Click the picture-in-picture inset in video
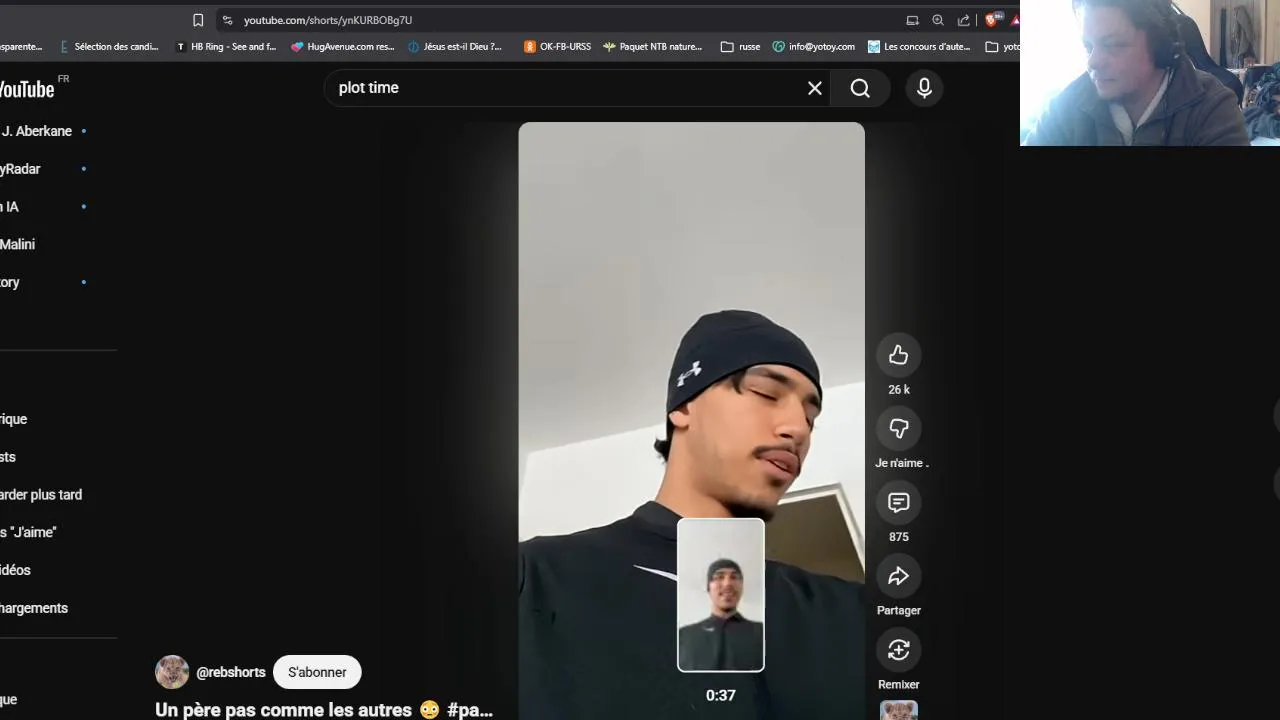Image resolution: width=1280 pixels, height=720 pixels. tap(721, 595)
